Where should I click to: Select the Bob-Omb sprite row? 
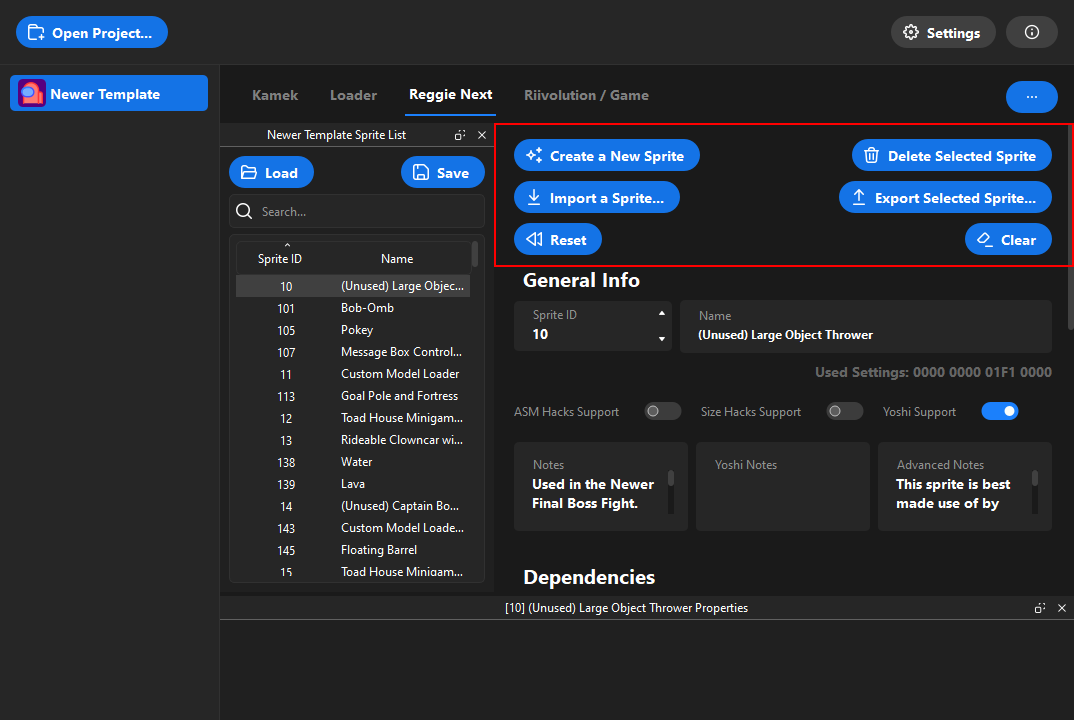point(353,308)
